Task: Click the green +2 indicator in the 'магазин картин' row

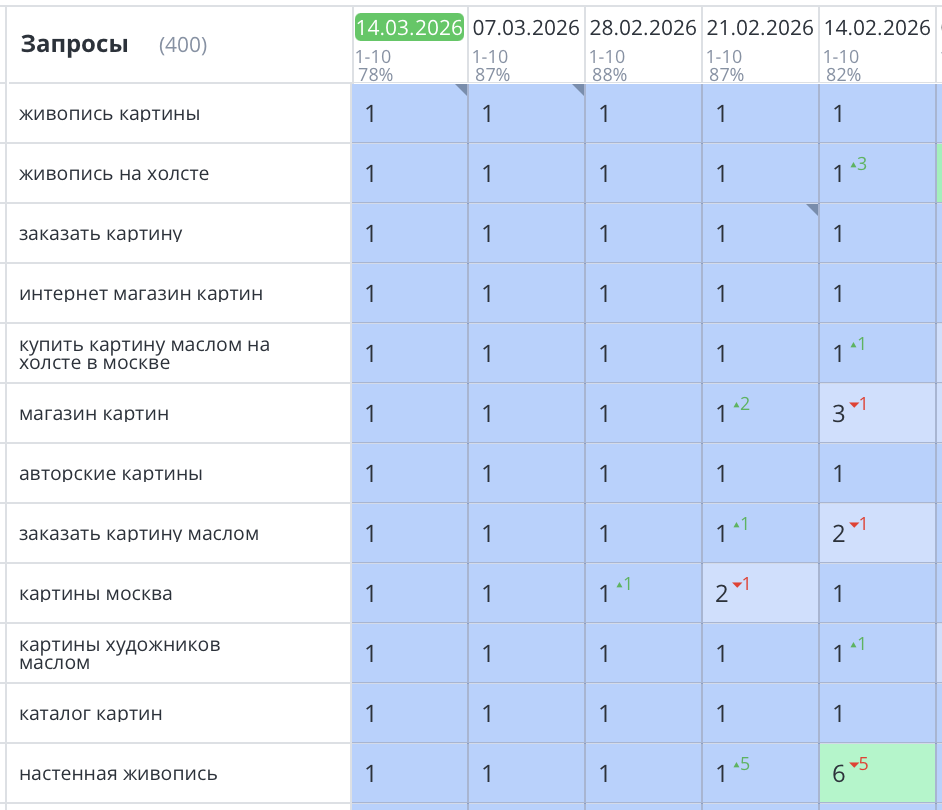Action: (x=741, y=404)
